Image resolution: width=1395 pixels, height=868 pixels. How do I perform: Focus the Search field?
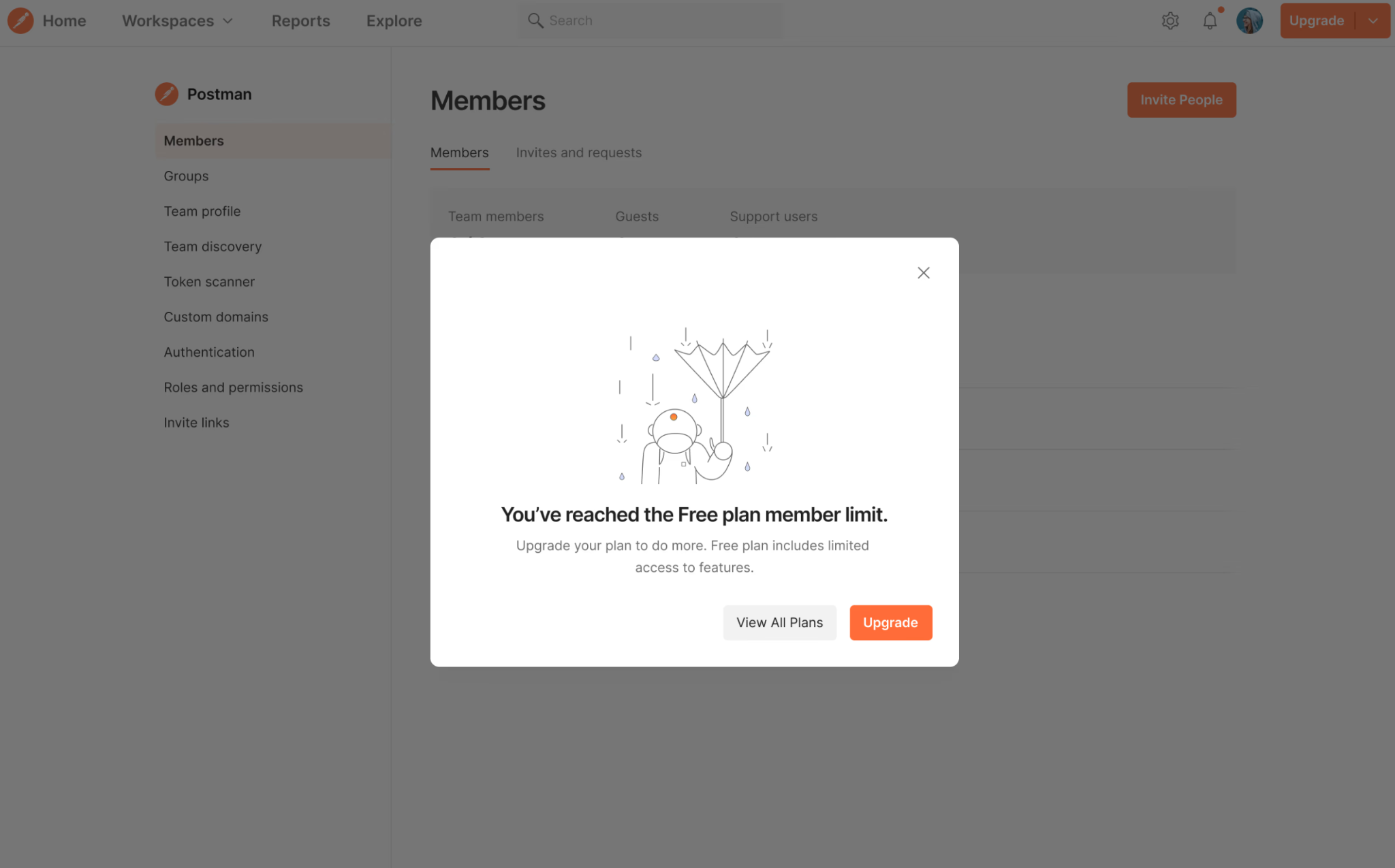pos(651,20)
